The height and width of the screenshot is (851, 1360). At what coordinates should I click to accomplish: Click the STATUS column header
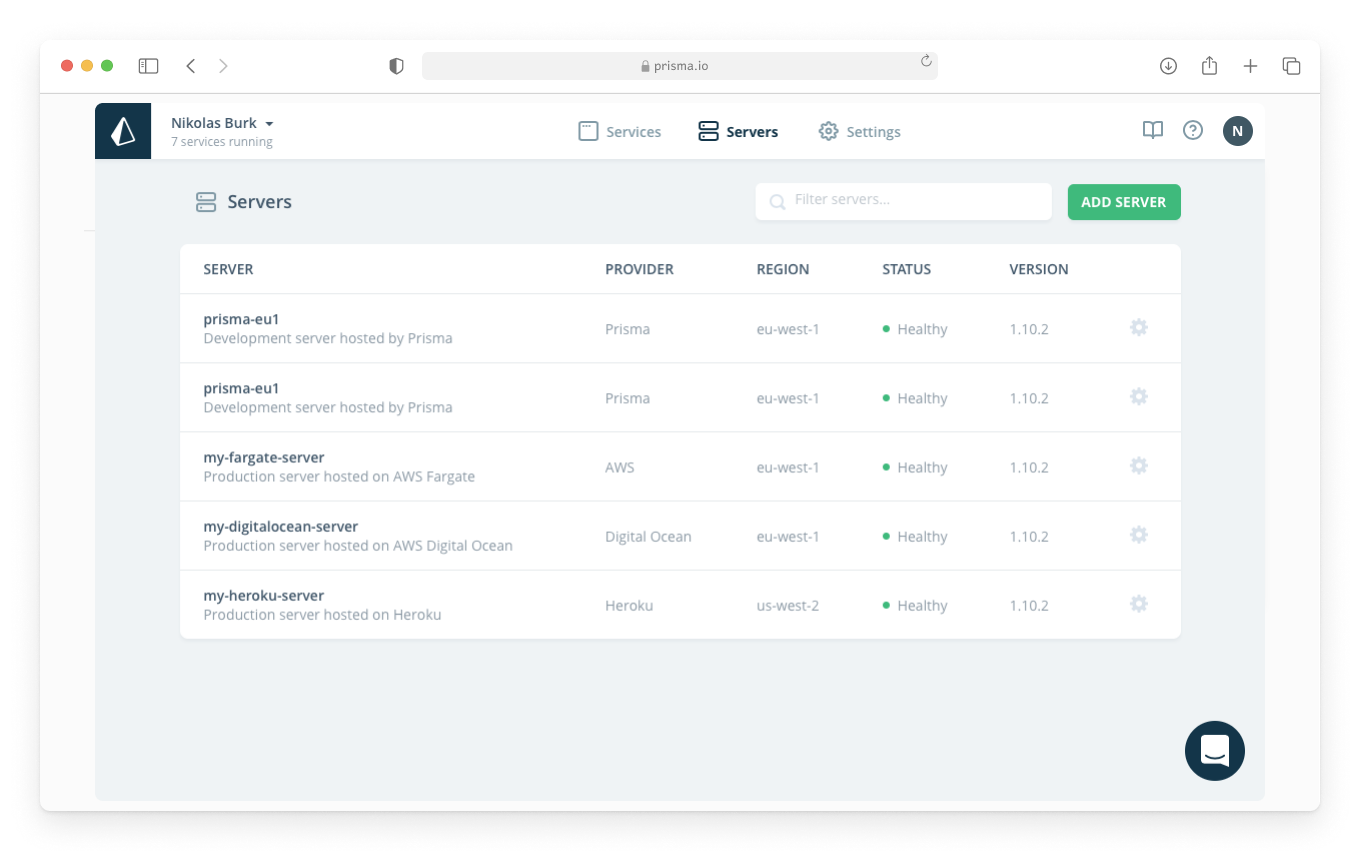click(907, 269)
